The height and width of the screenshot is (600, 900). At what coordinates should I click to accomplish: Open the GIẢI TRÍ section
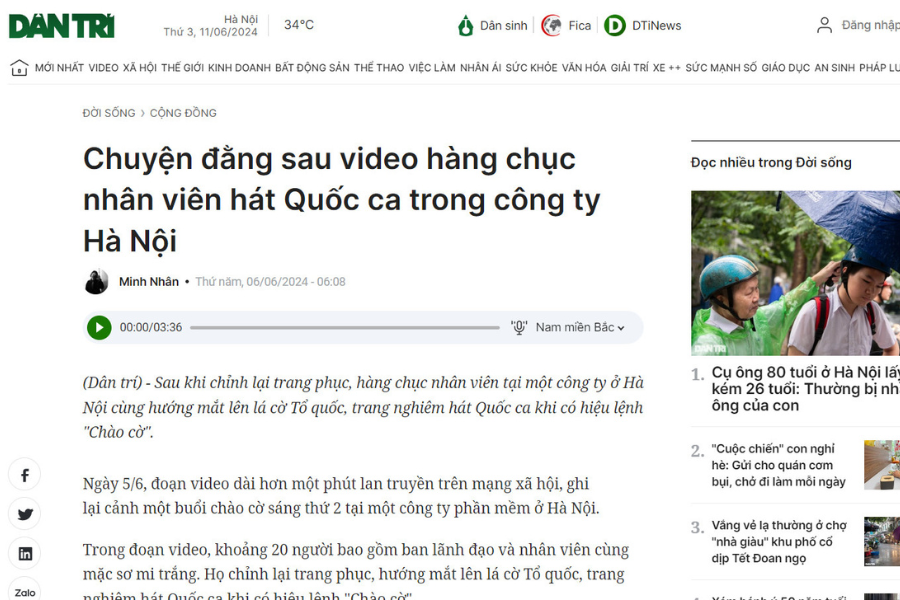coord(630,68)
